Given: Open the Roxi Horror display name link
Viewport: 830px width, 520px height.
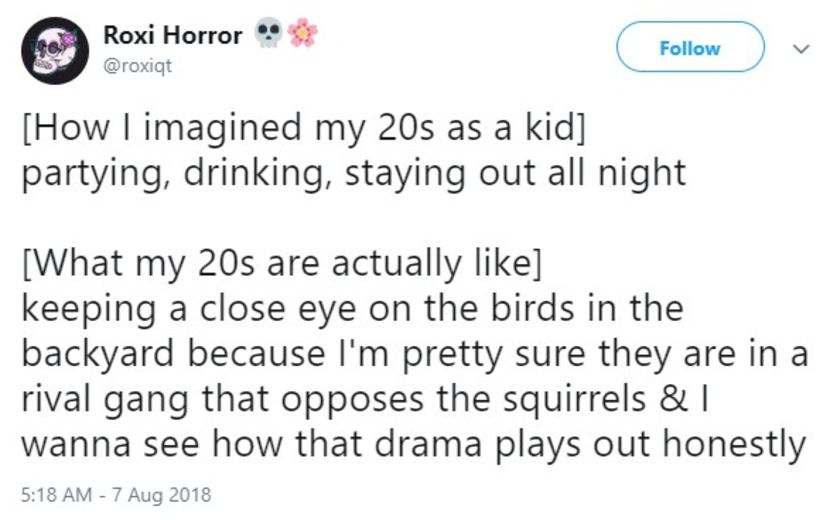Looking at the screenshot, I should [x=172, y=35].
